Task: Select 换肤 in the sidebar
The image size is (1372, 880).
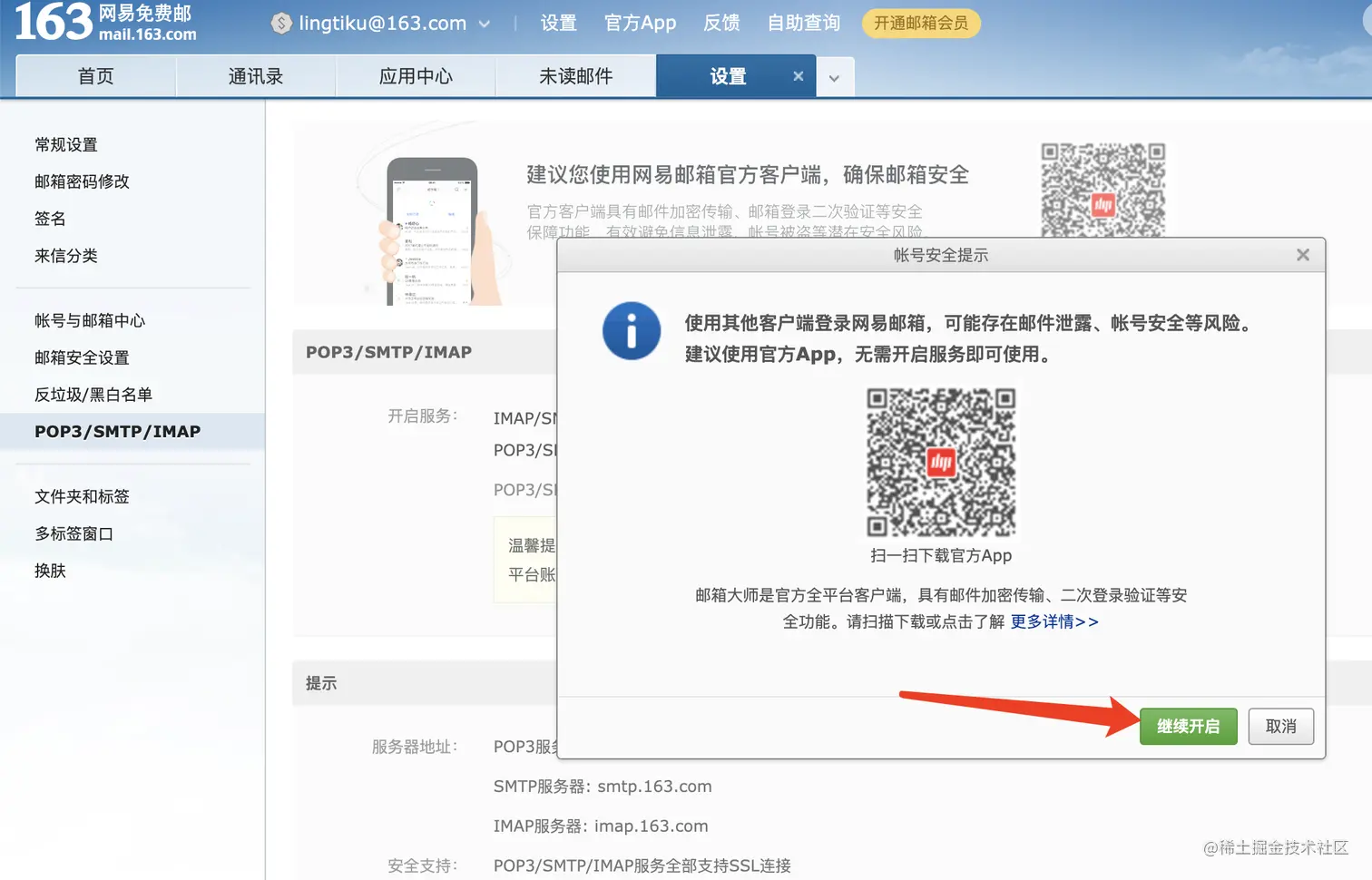Action: point(50,571)
